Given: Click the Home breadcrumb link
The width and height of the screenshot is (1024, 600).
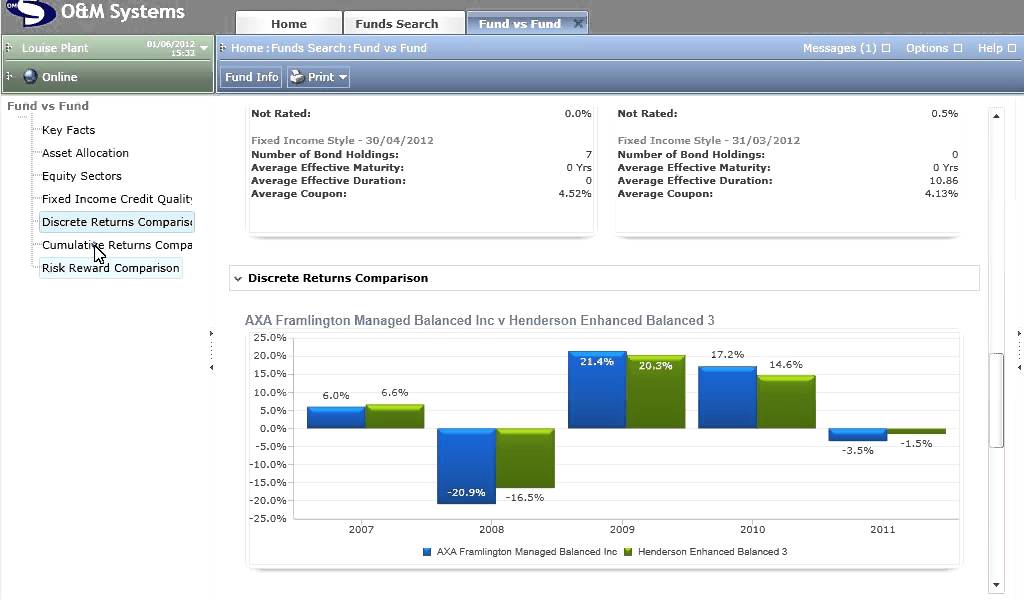Looking at the screenshot, I should pos(247,48).
